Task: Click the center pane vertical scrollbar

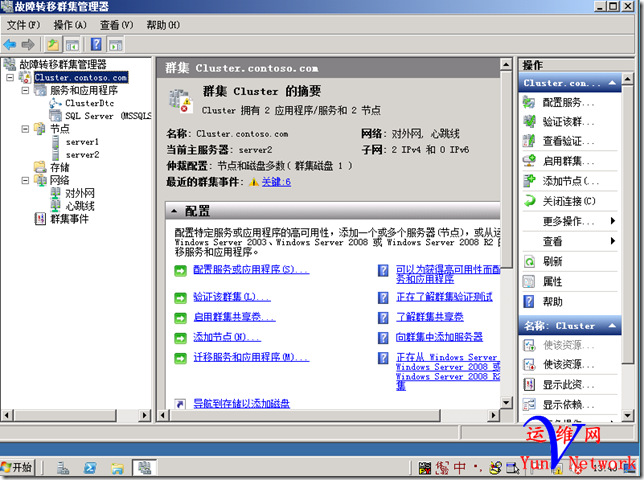Action: [506, 168]
